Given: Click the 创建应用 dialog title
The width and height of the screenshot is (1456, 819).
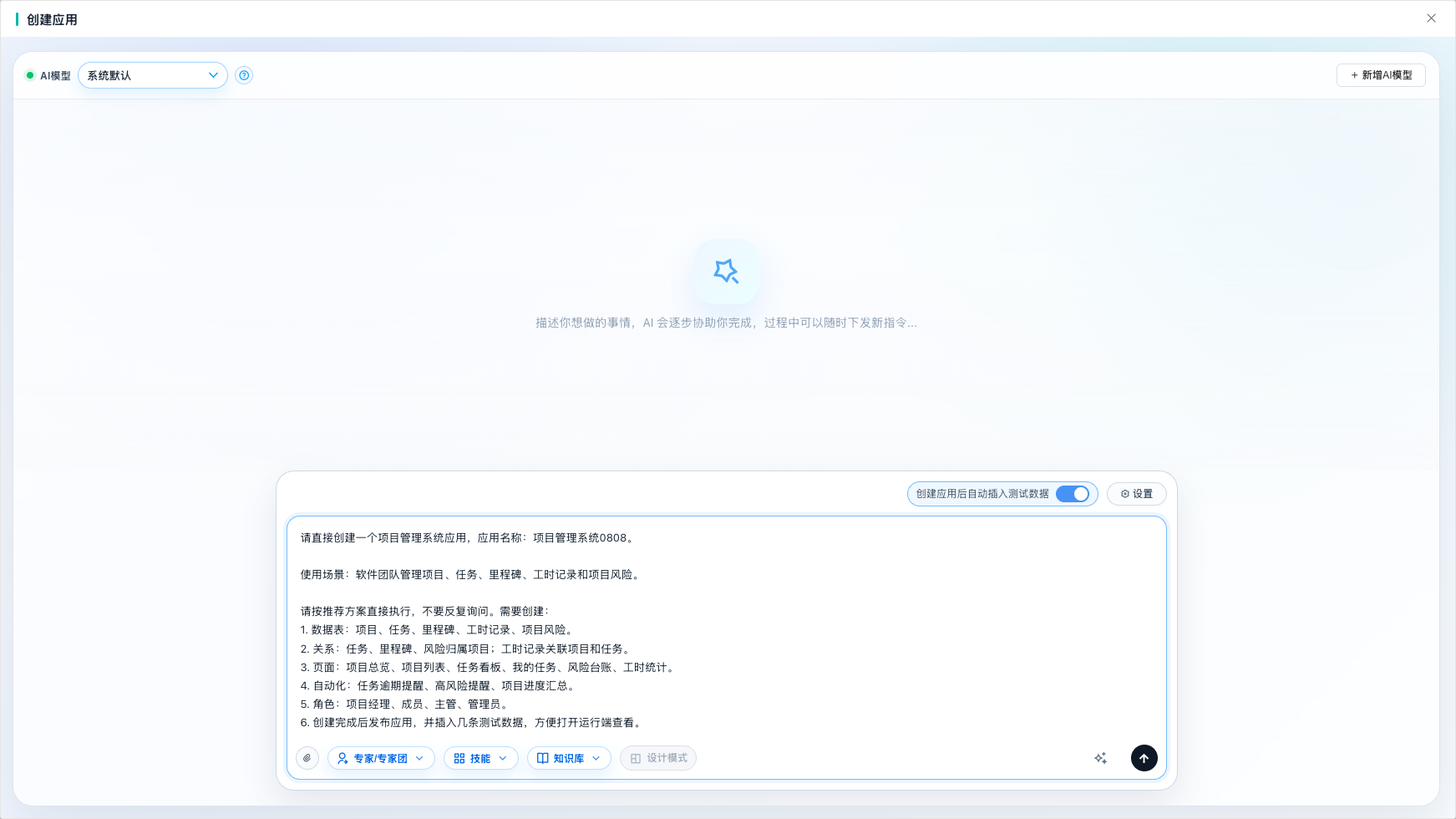Looking at the screenshot, I should 52,19.
